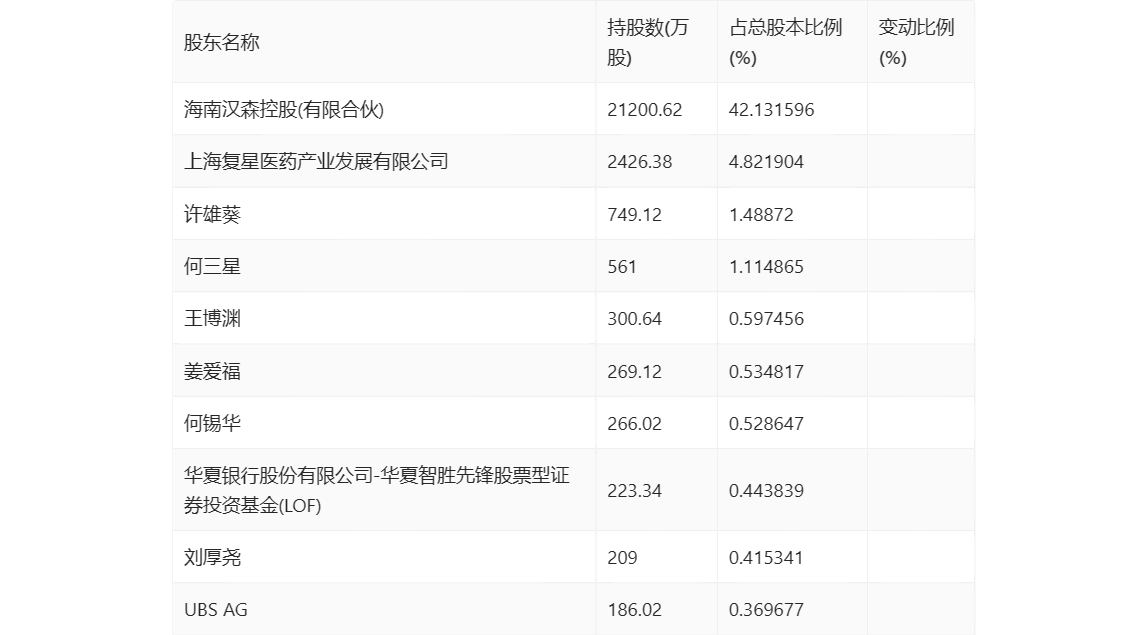1148x635 pixels.
Task: Click holding value 561
Action: [622, 267]
